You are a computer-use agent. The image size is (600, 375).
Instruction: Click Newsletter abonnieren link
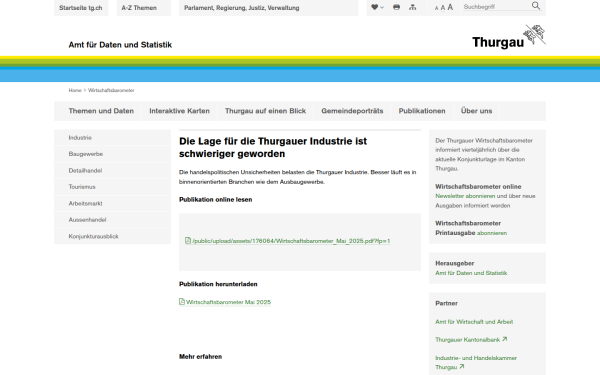465,196
